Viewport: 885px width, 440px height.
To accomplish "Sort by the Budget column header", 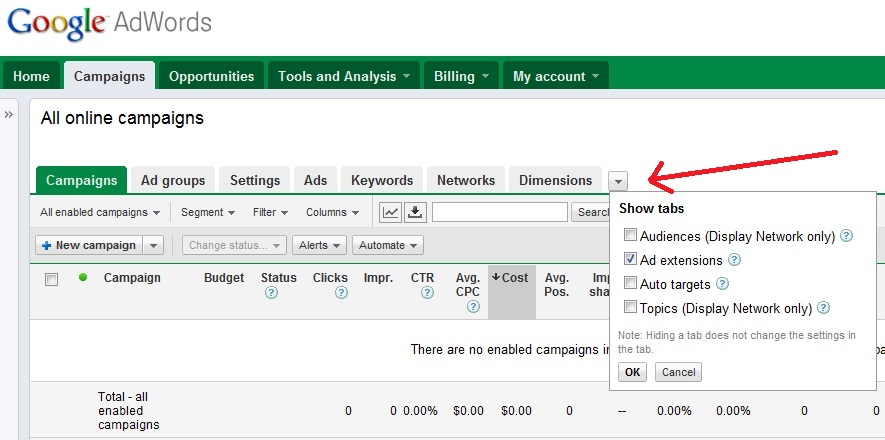I will tap(224, 278).
